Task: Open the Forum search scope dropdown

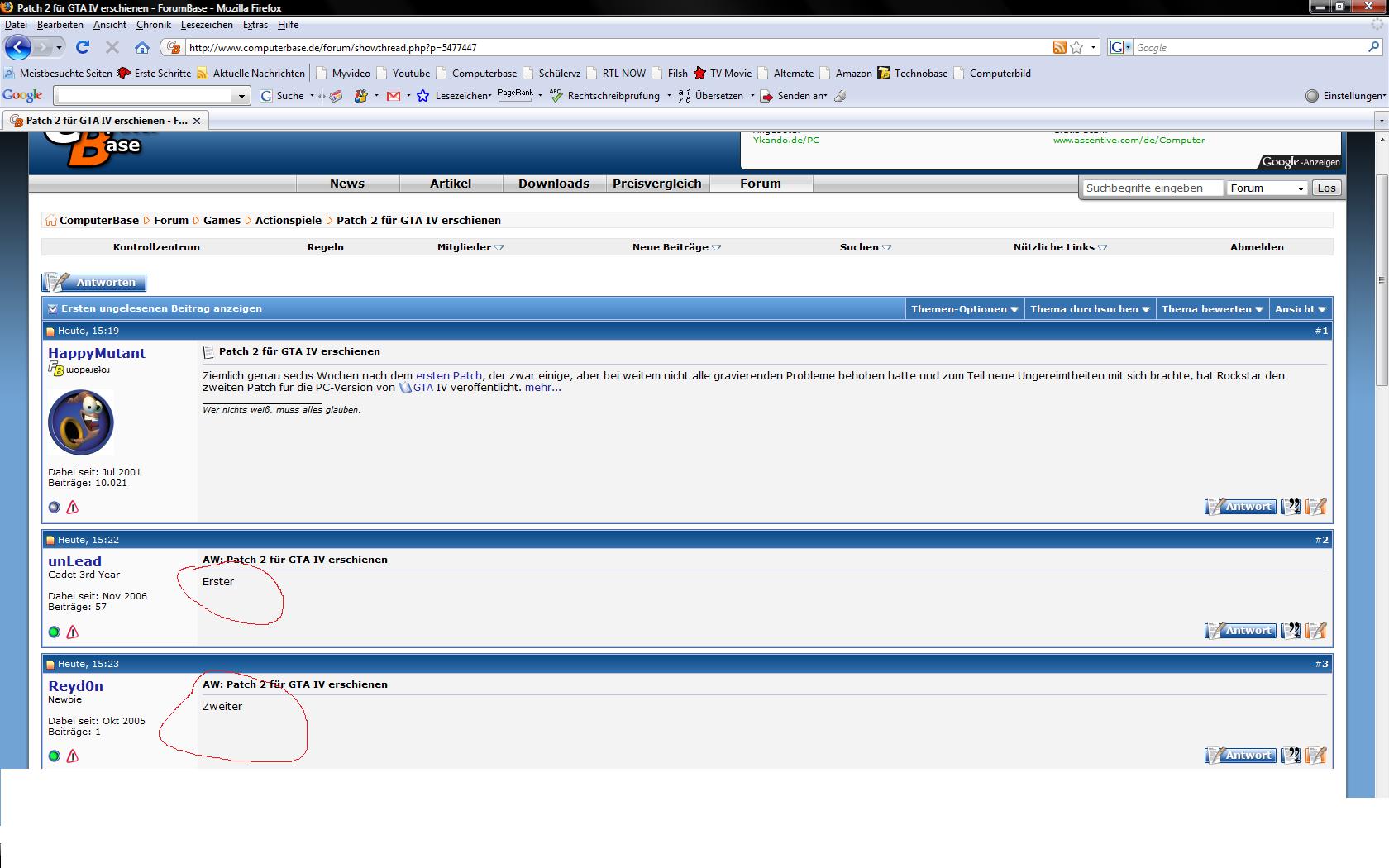Action: click(x=1267, y=188)
